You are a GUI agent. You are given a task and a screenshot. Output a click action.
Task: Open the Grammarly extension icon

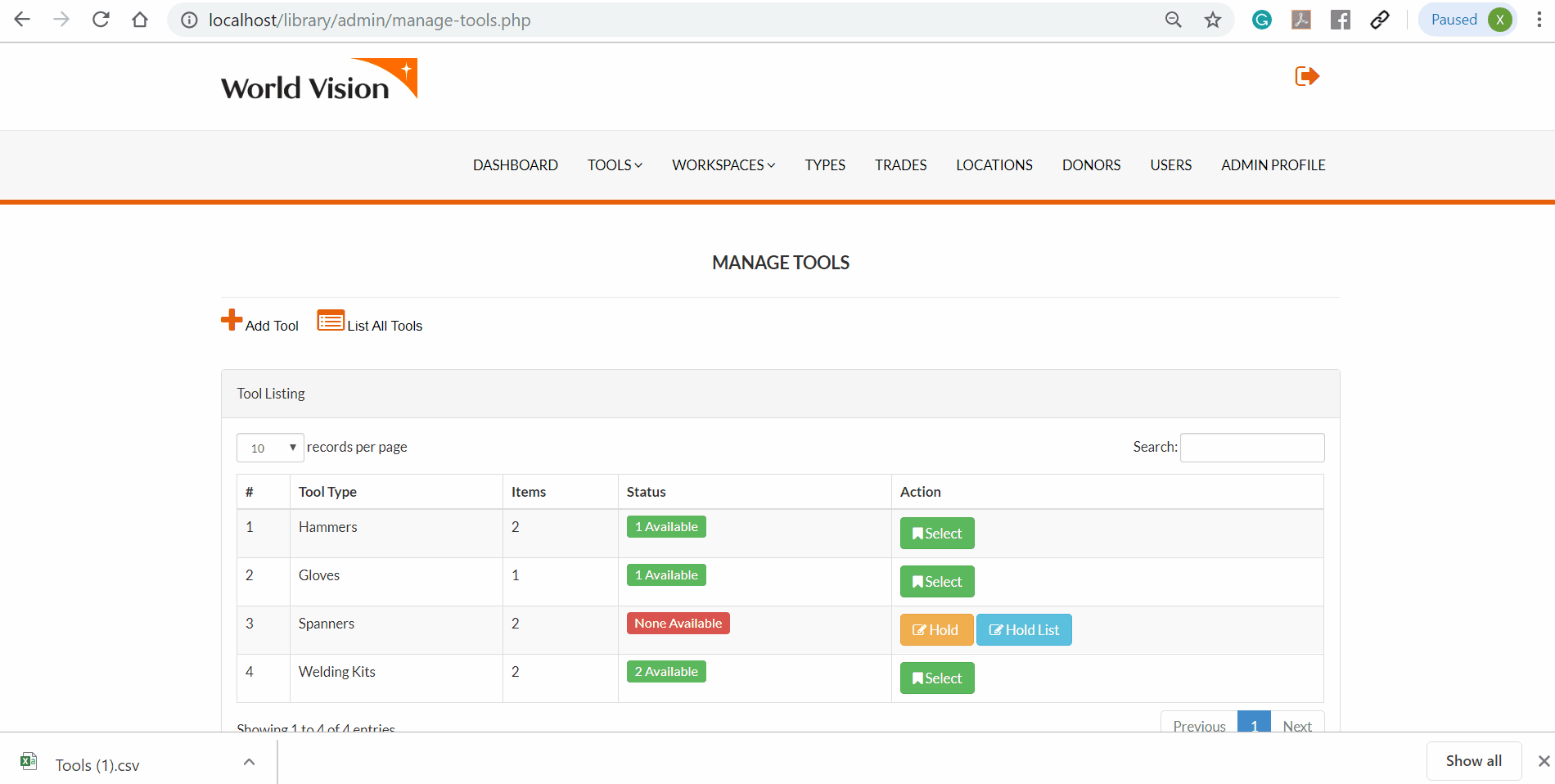click(x=1262, y=20)
